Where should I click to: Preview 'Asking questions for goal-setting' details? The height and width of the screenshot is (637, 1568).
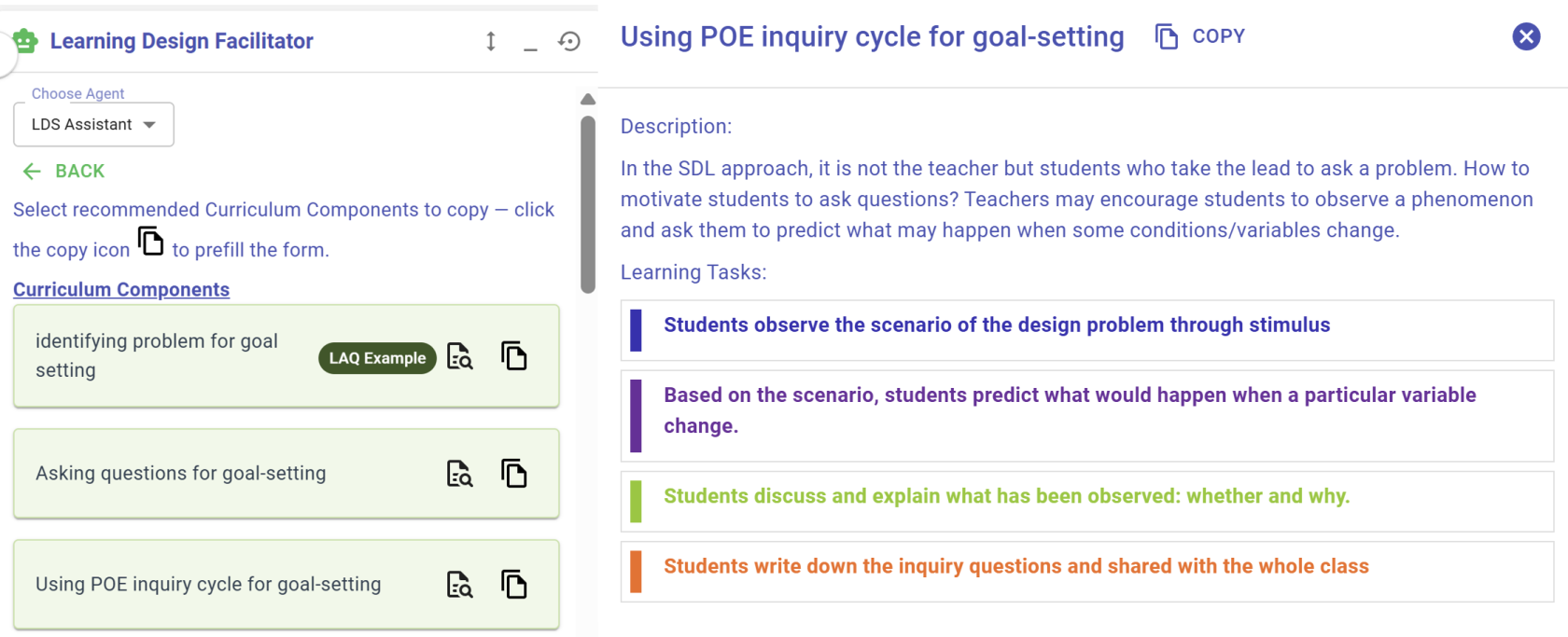460,474
